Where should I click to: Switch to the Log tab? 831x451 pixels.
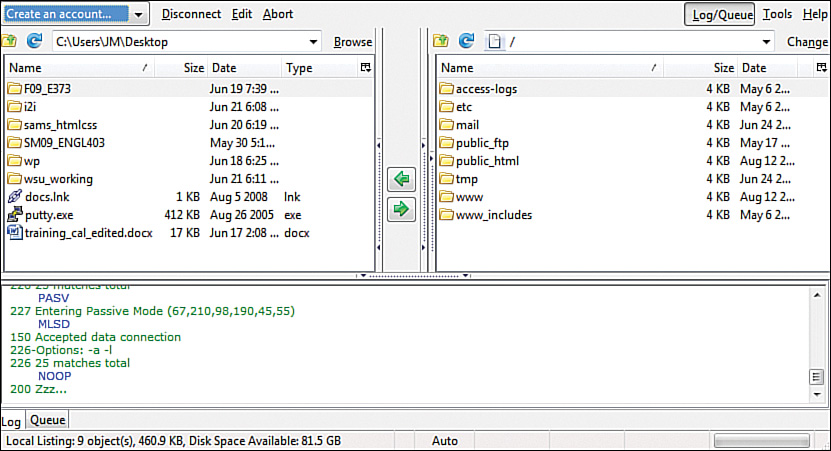click(11, 421)
